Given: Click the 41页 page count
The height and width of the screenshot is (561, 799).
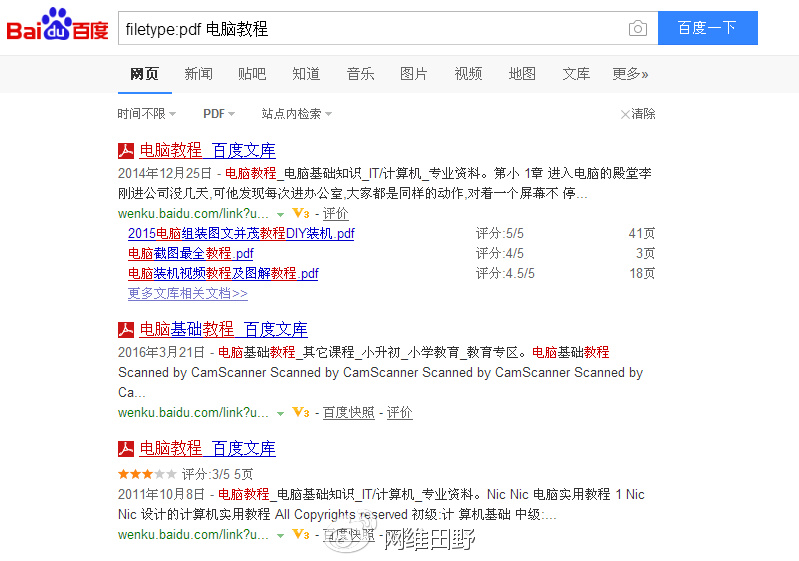Looking at the screenshot, I should tap(642, 233).
